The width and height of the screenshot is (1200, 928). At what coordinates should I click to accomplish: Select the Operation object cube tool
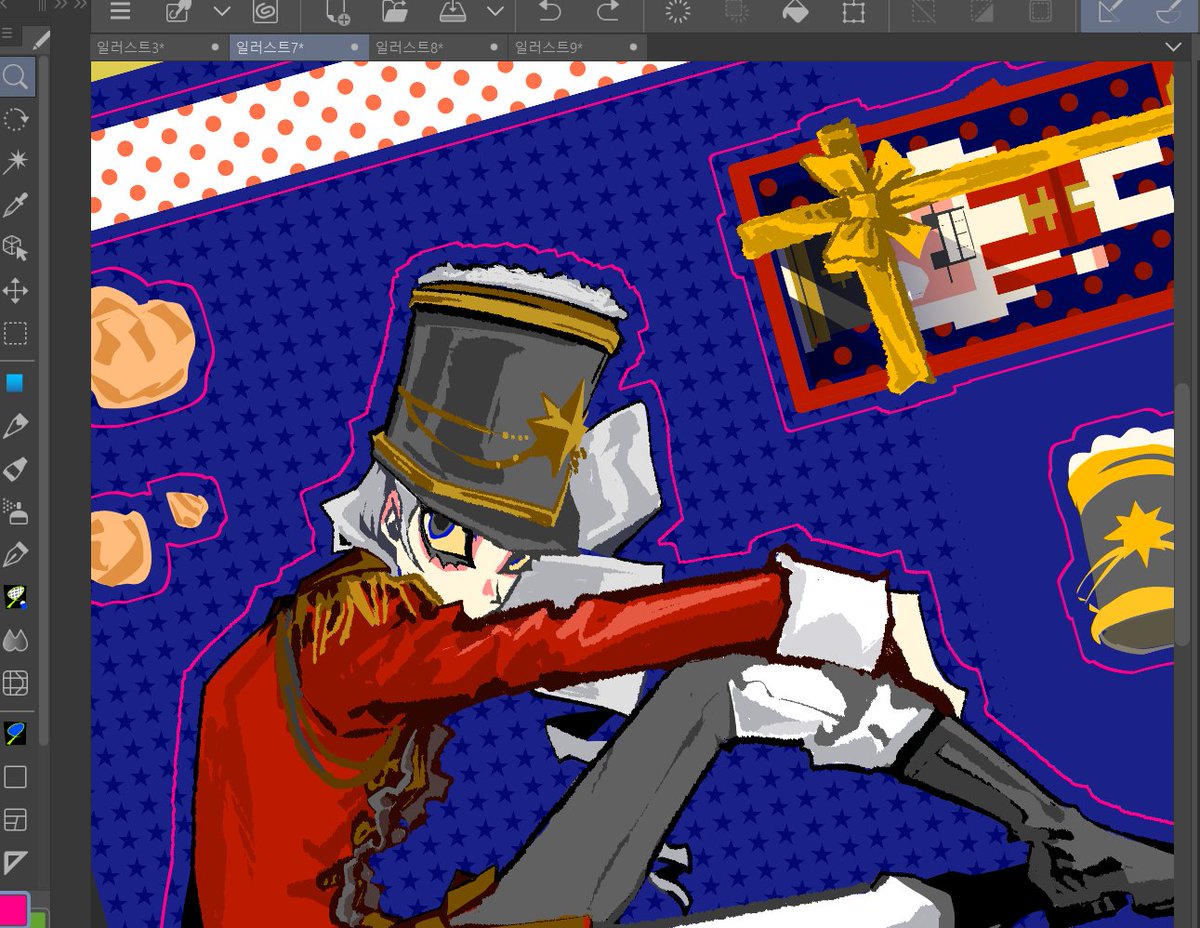(x=15, y=247)
